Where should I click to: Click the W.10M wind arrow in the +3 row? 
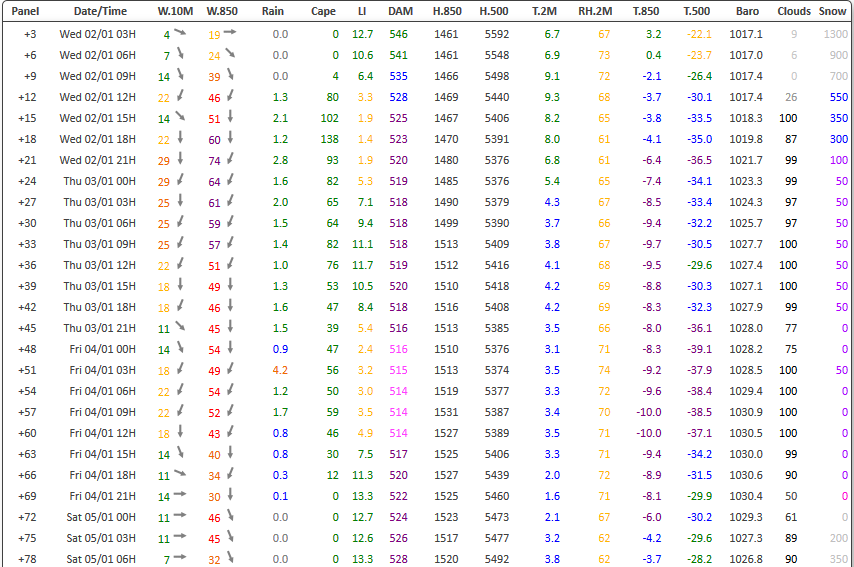(180, 33)
